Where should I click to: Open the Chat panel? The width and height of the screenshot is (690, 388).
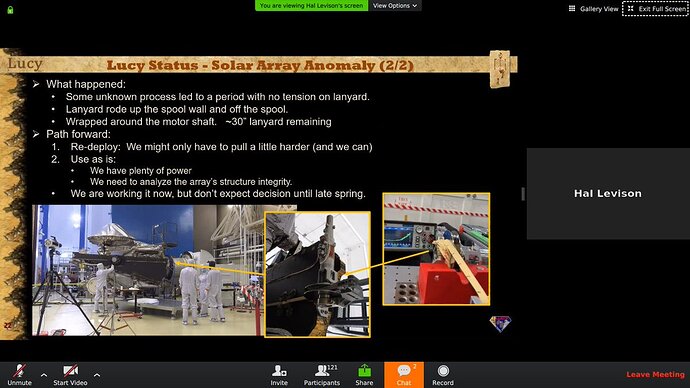click(x=404, y=375)
